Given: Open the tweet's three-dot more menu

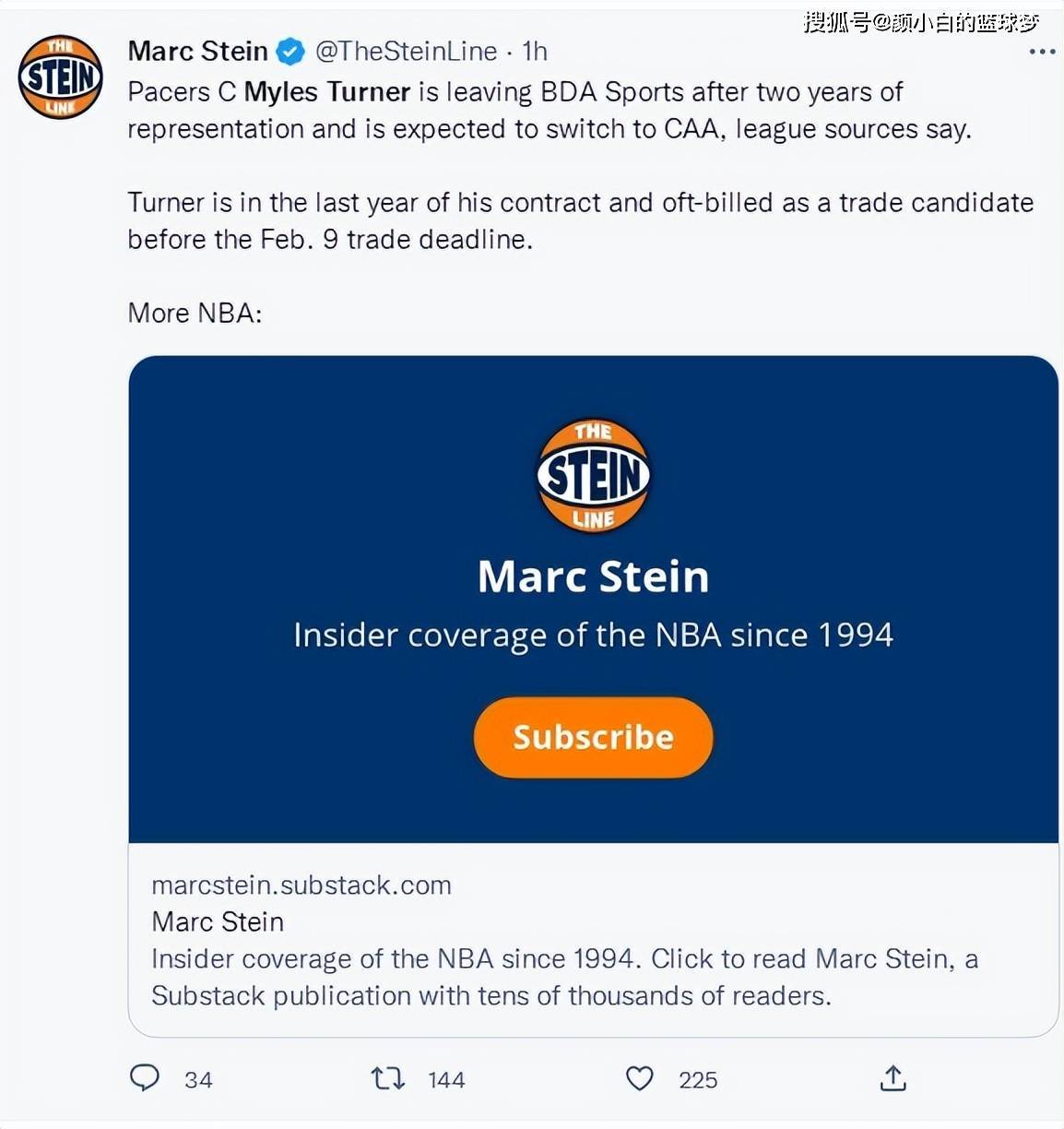Looking at the screenshot, I should tap(1042, 52).
